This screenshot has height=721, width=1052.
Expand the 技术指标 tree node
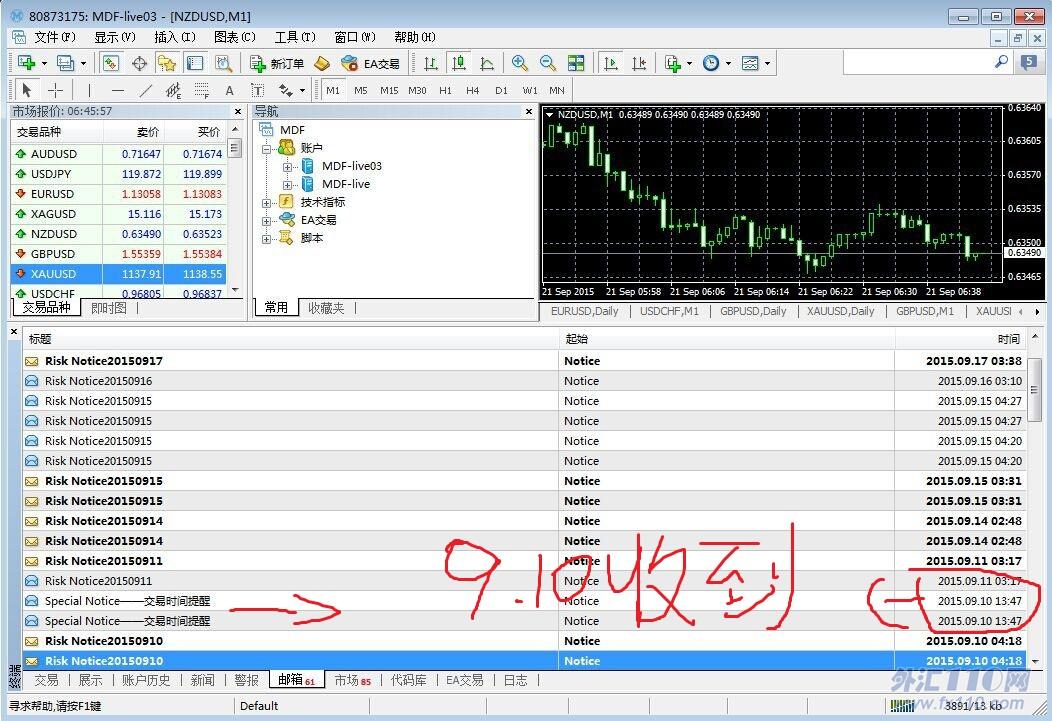(266, 203)
